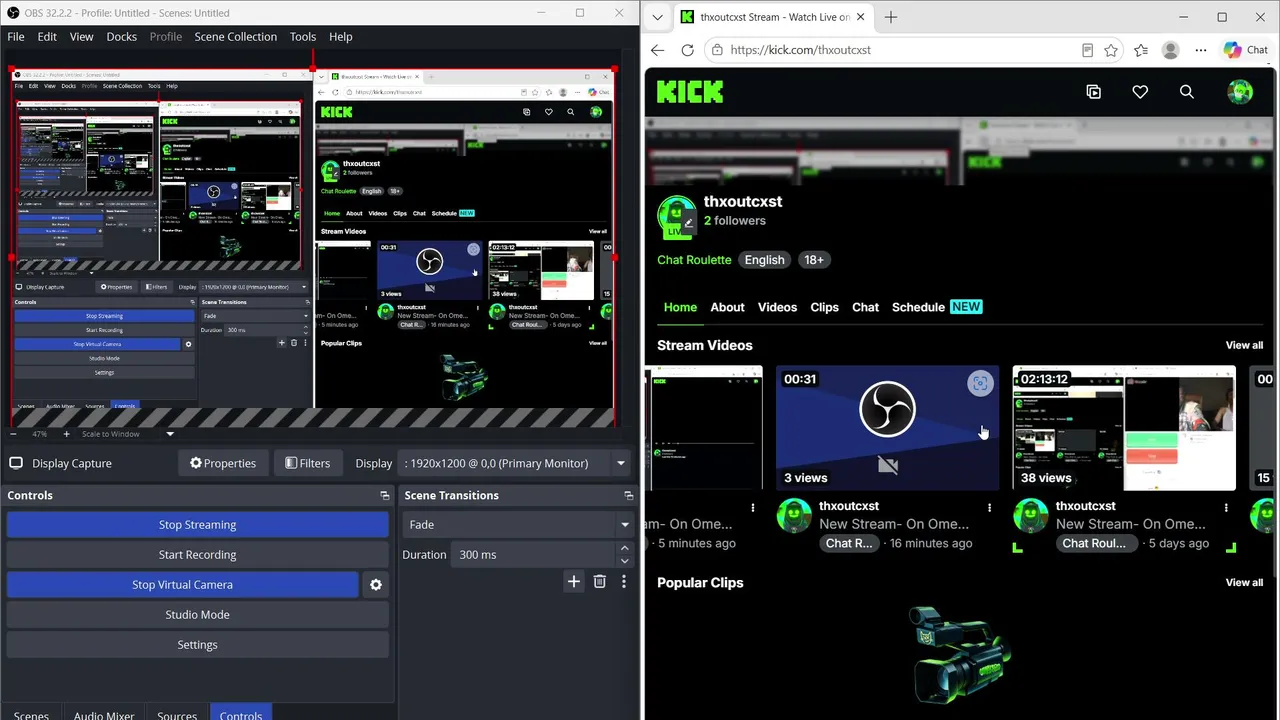The image size is (1280, 720).
Task: Click Stop Streaming button
Action: click(197, 525)
